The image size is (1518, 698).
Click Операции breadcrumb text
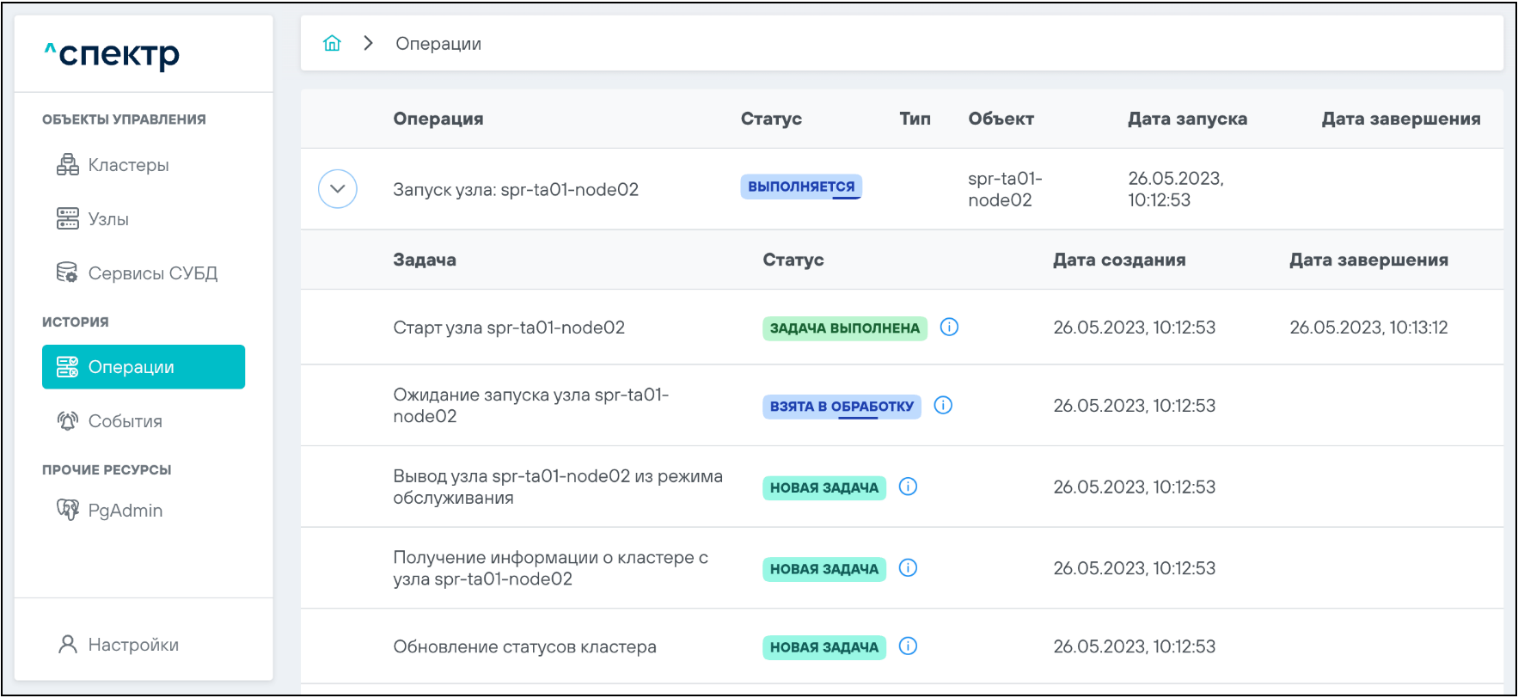[x=438, y=44]
